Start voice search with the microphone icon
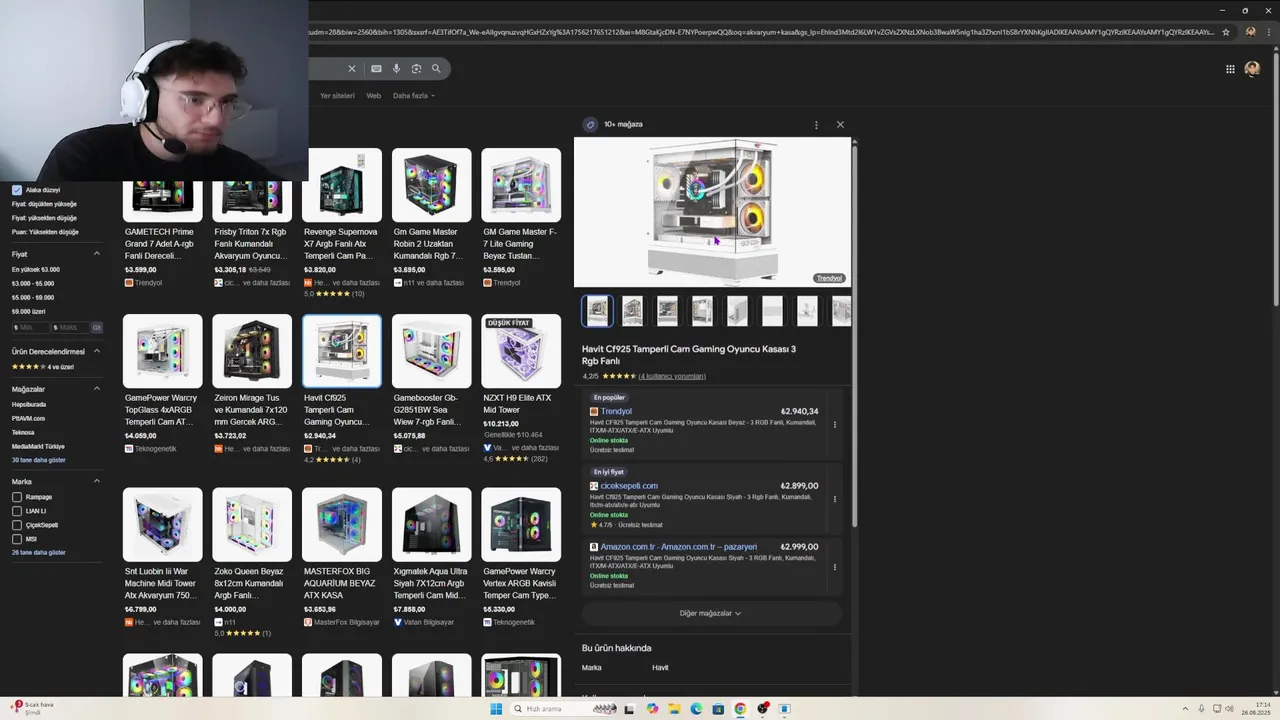The width and height of the screenshot is (1280, 720). click(396, 69)
